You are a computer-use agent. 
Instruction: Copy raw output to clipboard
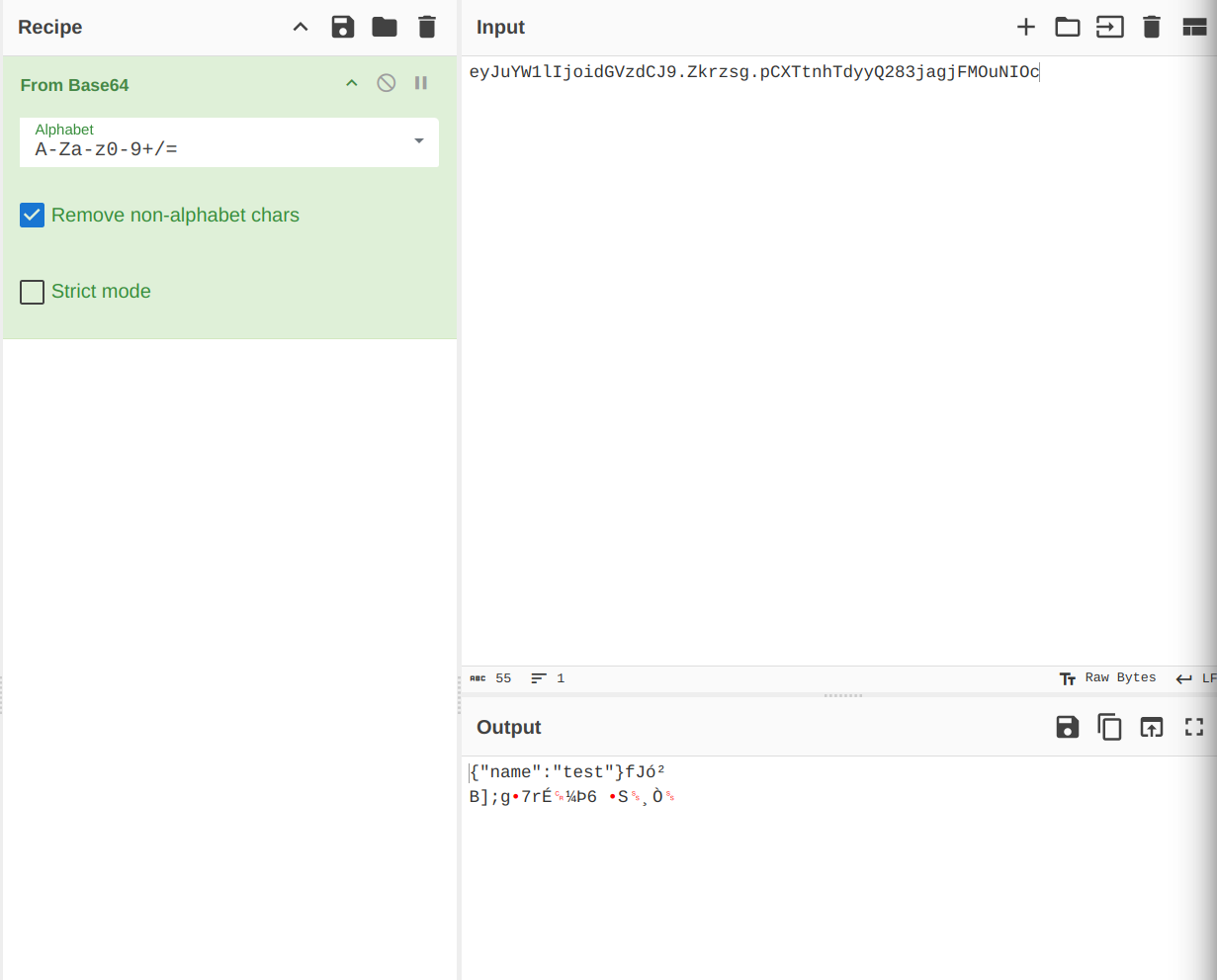click(x=1110, y=728)
